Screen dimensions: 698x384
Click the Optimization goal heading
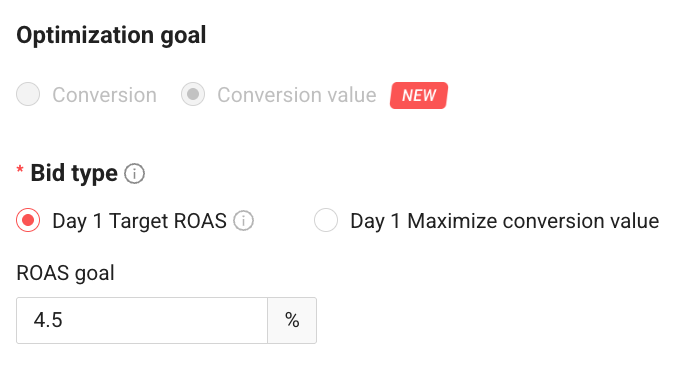click(x=111, y=35)
